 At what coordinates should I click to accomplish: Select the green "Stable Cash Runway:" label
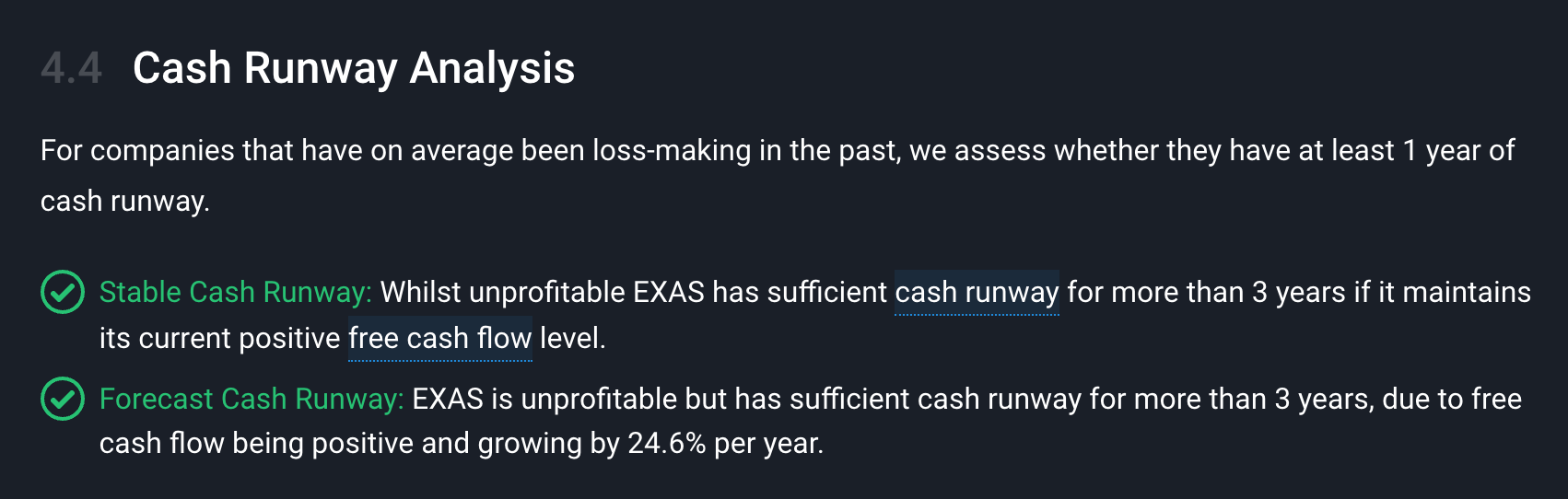[x=236, y=292]
